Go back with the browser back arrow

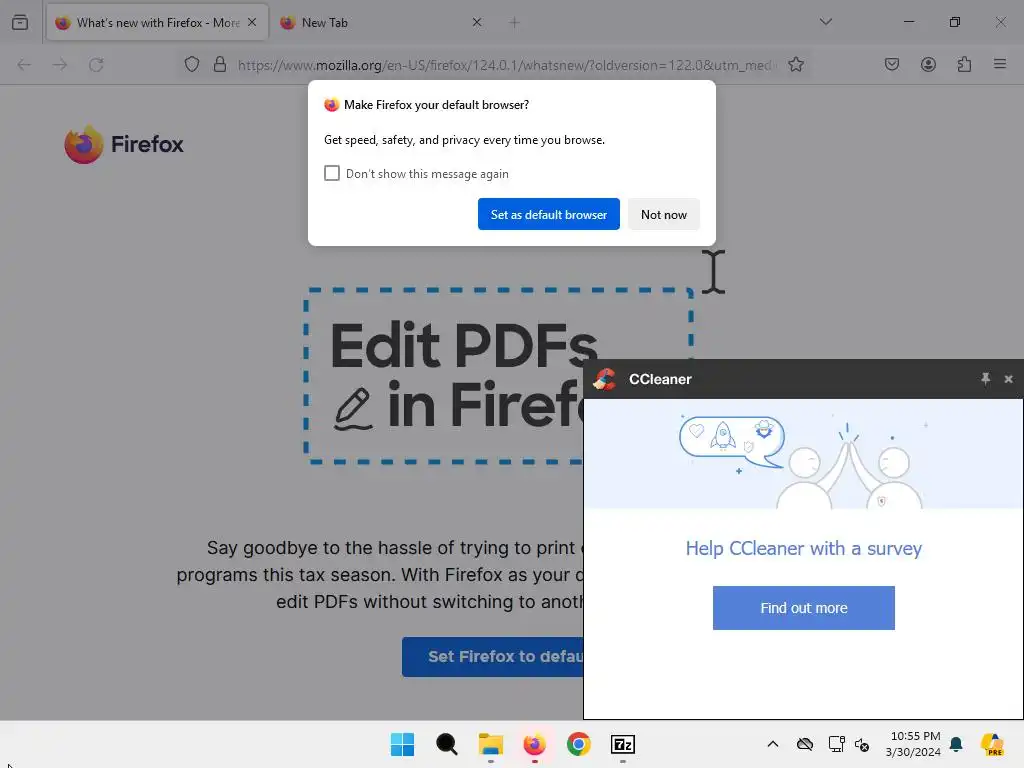pos(24,65)
